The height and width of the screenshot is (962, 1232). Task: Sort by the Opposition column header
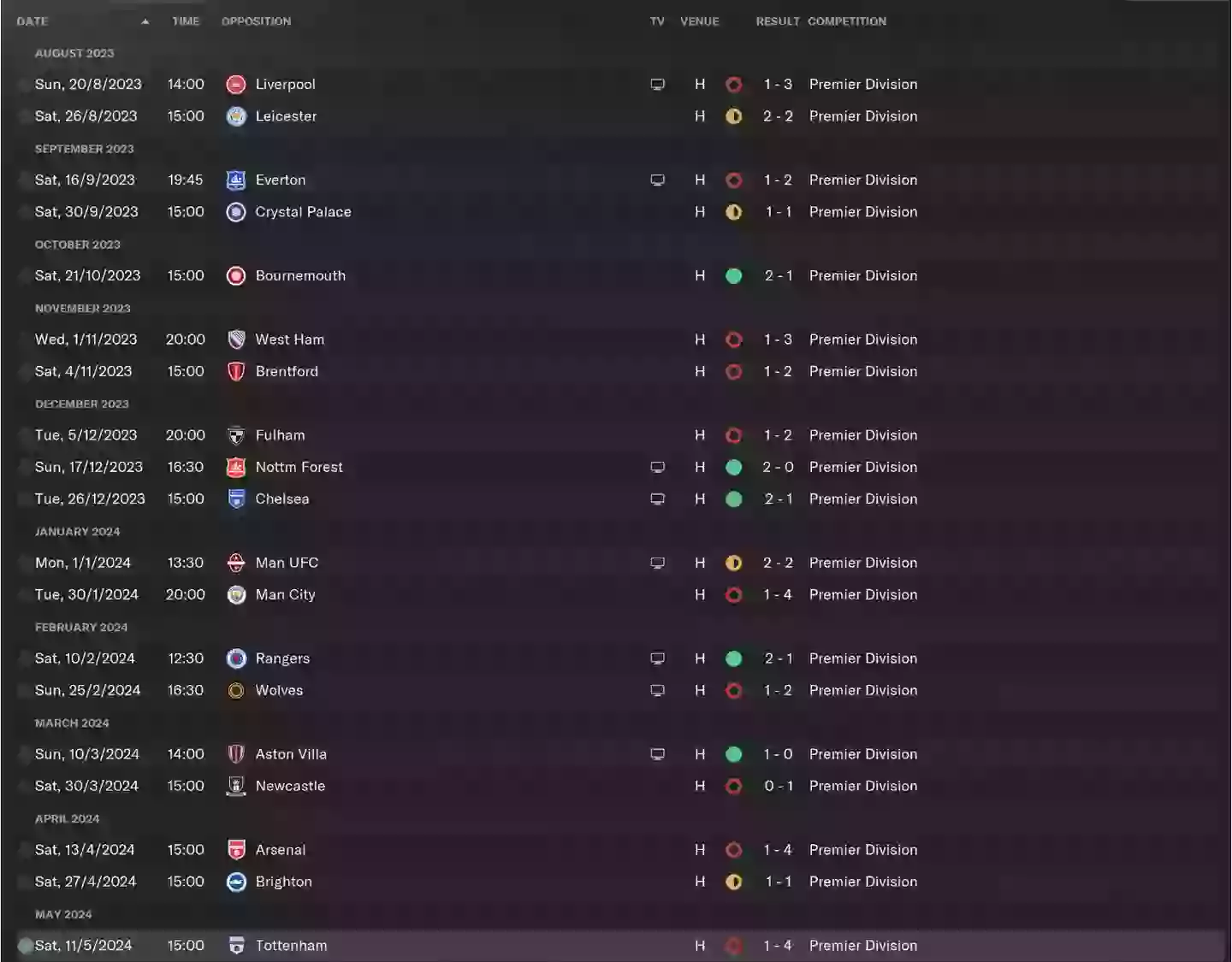(256, 21)
